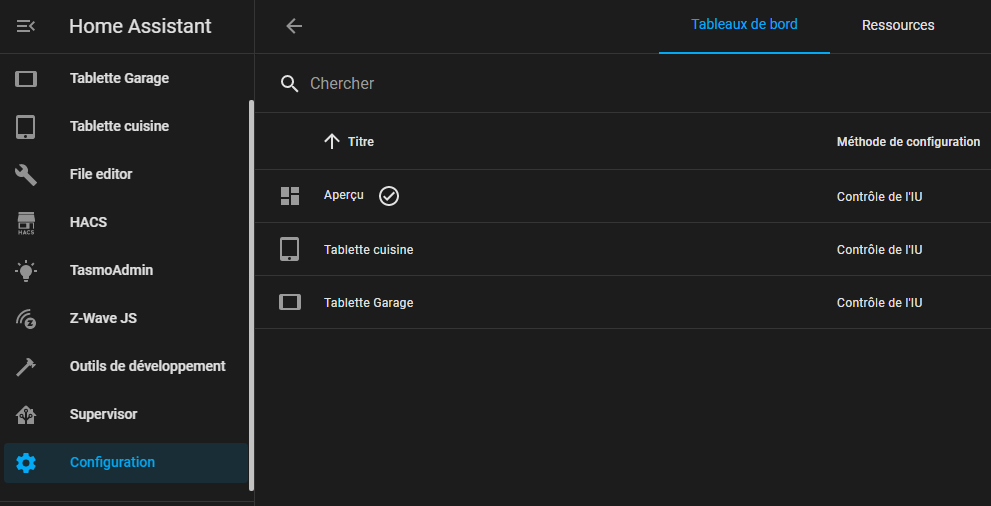Click the TasmoAdmin lightbulb icon
Screen dimensions: 991x506
26,270
